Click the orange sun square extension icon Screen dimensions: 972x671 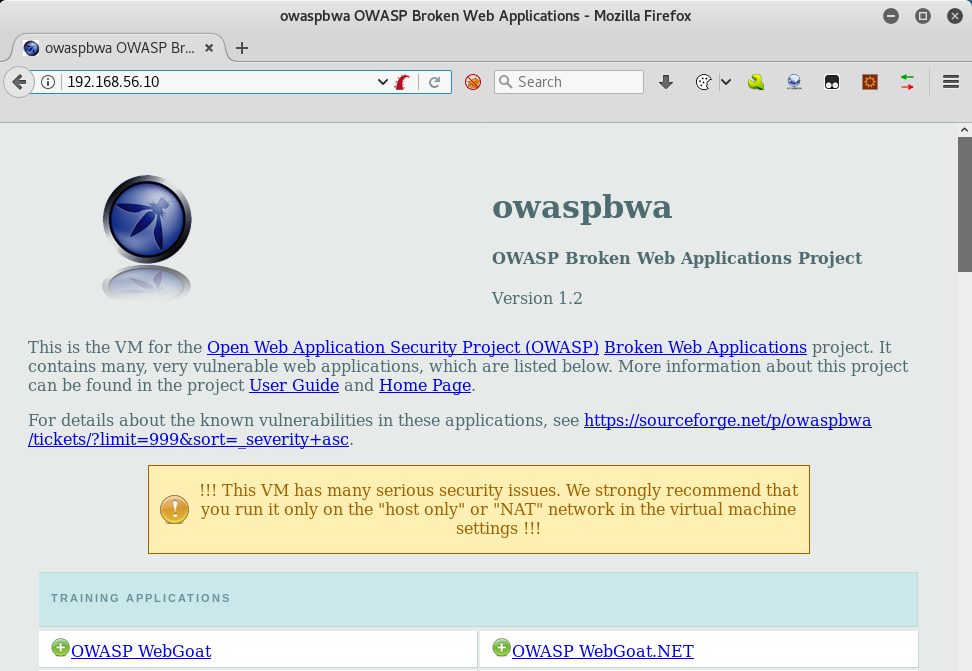[870, 82]
